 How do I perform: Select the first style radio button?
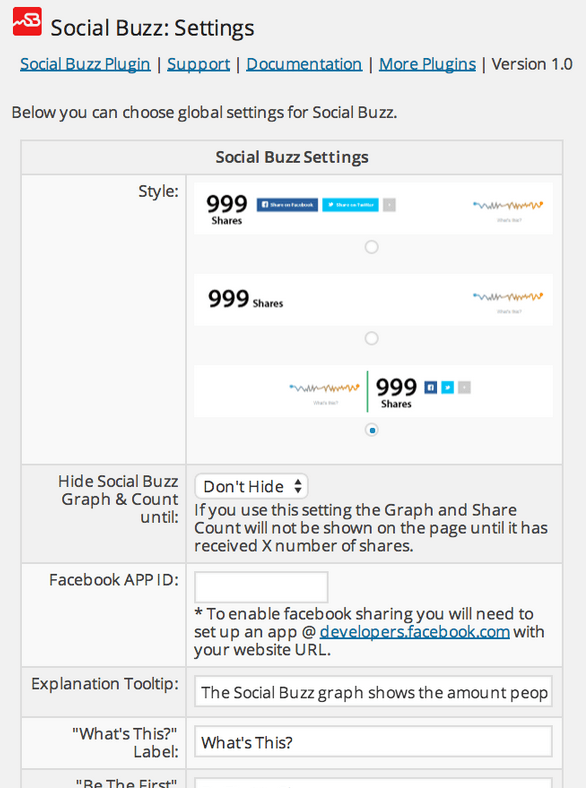tap(371, 247)
